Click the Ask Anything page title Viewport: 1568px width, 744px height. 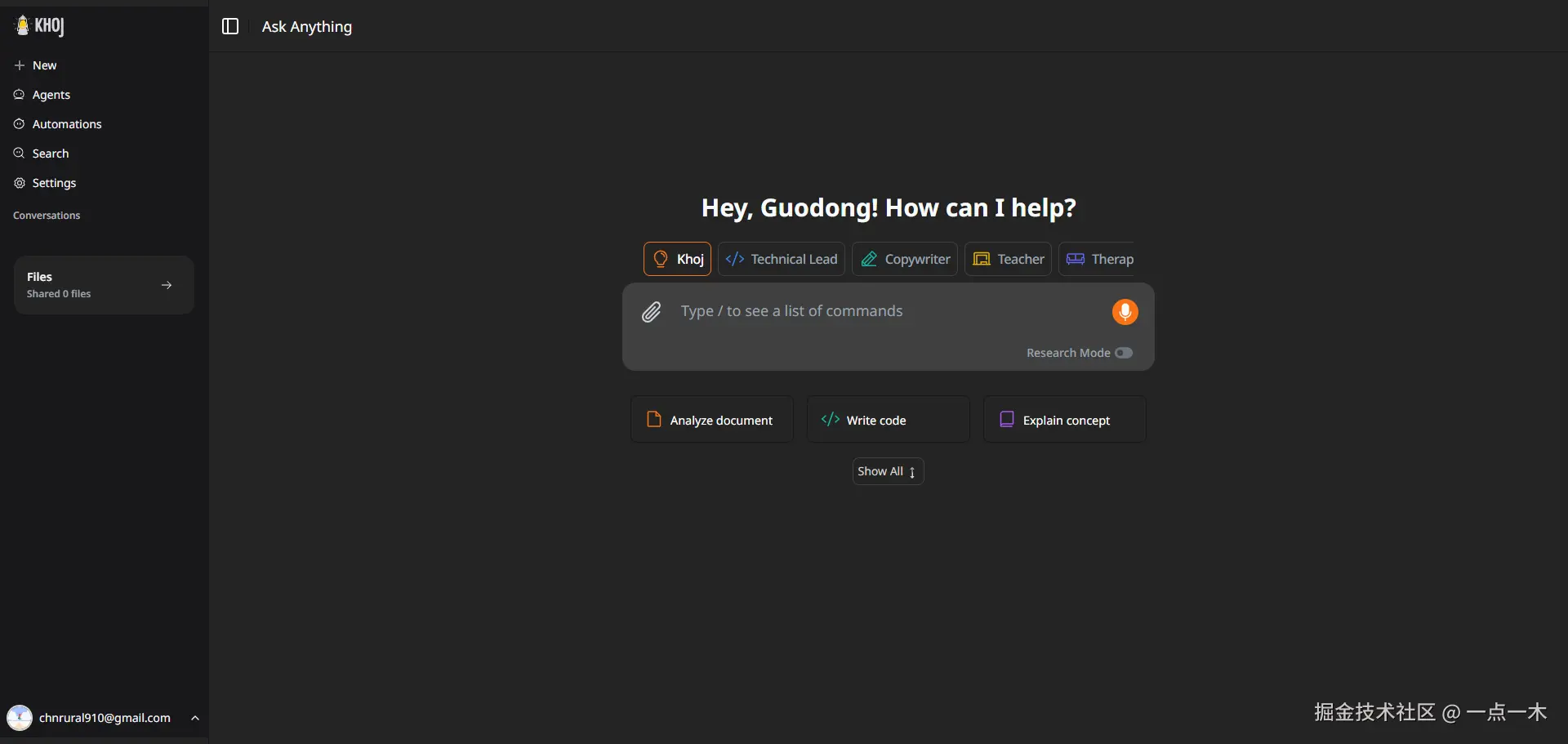tap(307, 26)
